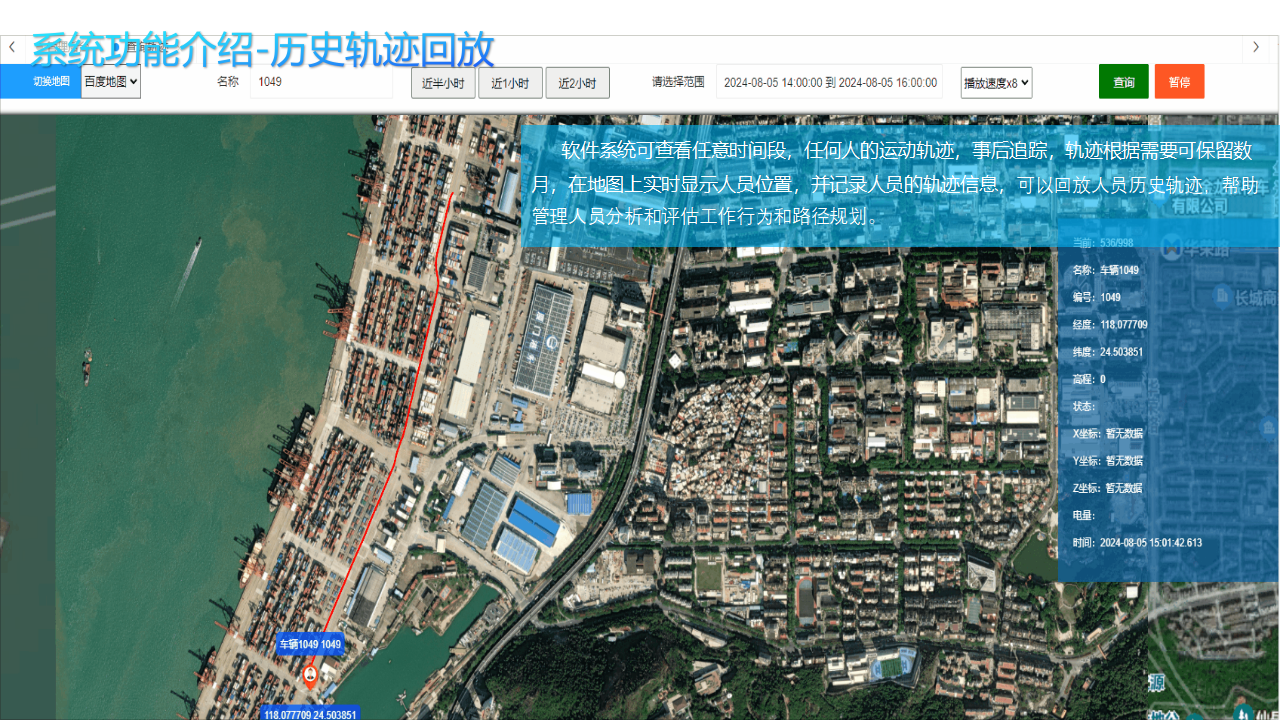Image resolution: width=1280 pixels, height=720 pixels.
Task: Click the 名称: 车辆1049 info row
Action: [1106, 270]
